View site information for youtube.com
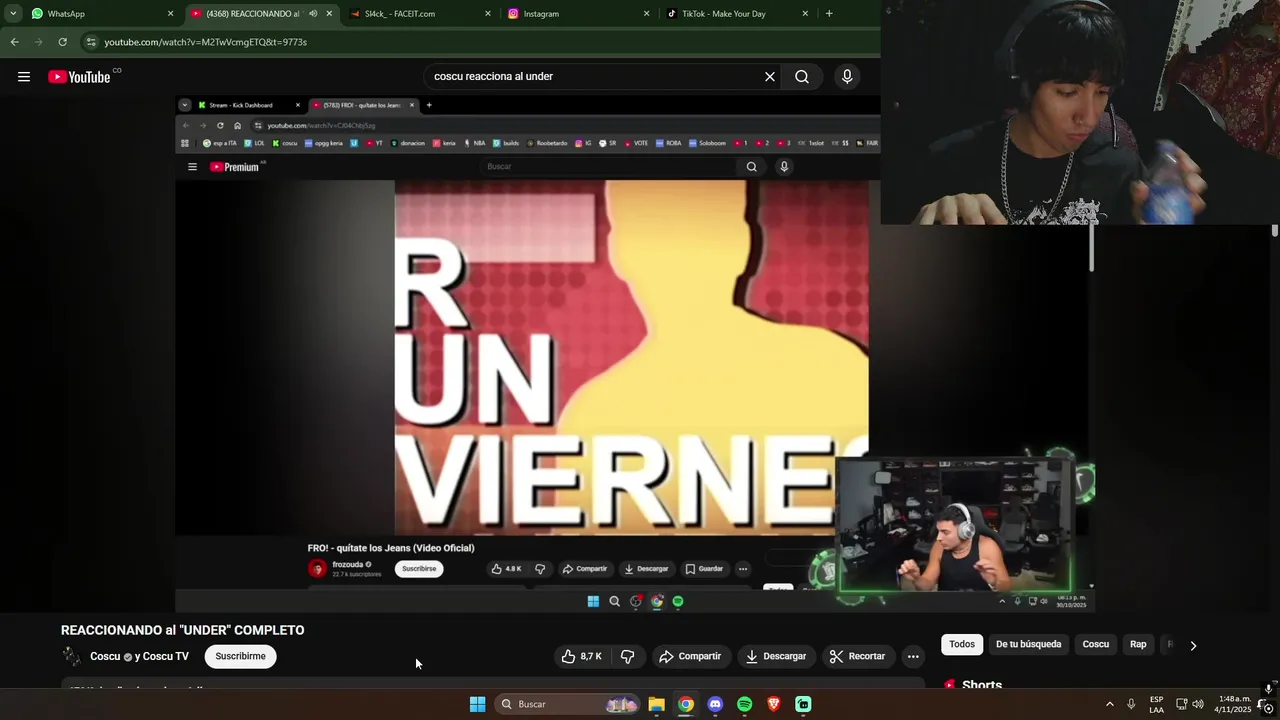 coord(92,42)
